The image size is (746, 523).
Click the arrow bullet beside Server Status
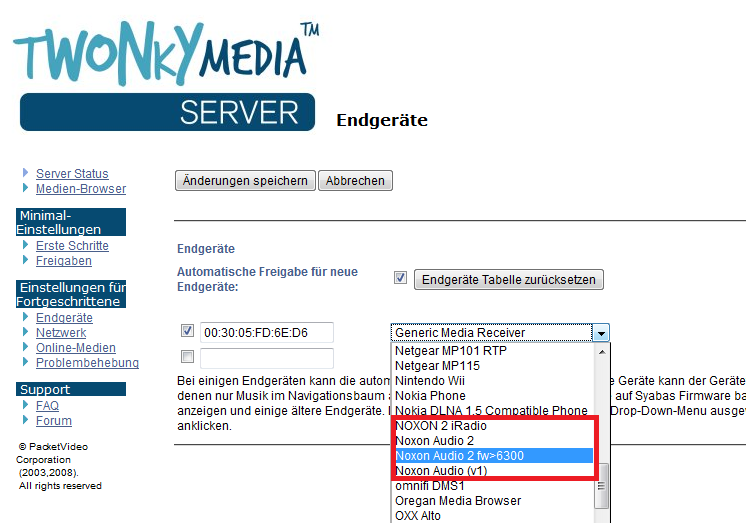coord(26,173)
